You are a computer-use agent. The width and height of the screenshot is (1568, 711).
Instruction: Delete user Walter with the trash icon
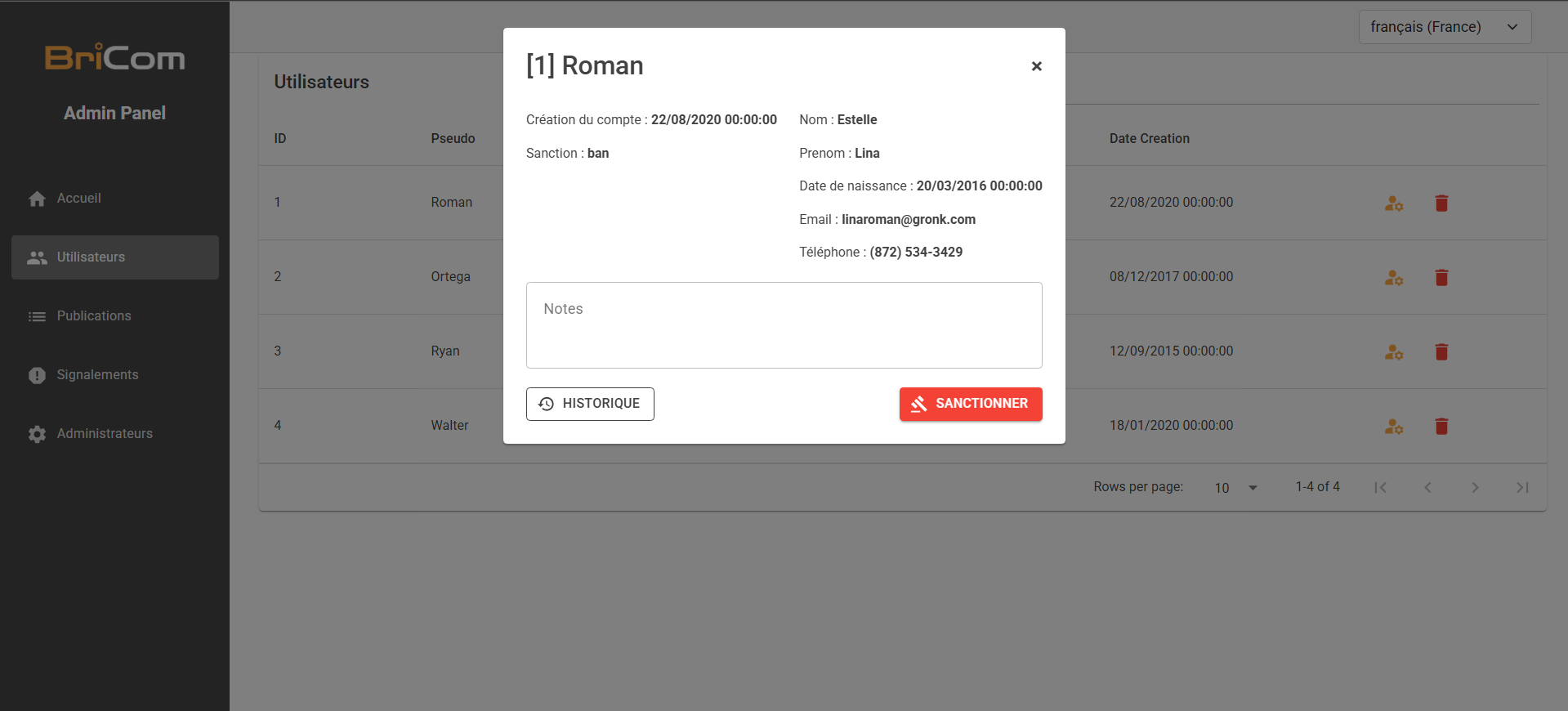pos(1441,427)
